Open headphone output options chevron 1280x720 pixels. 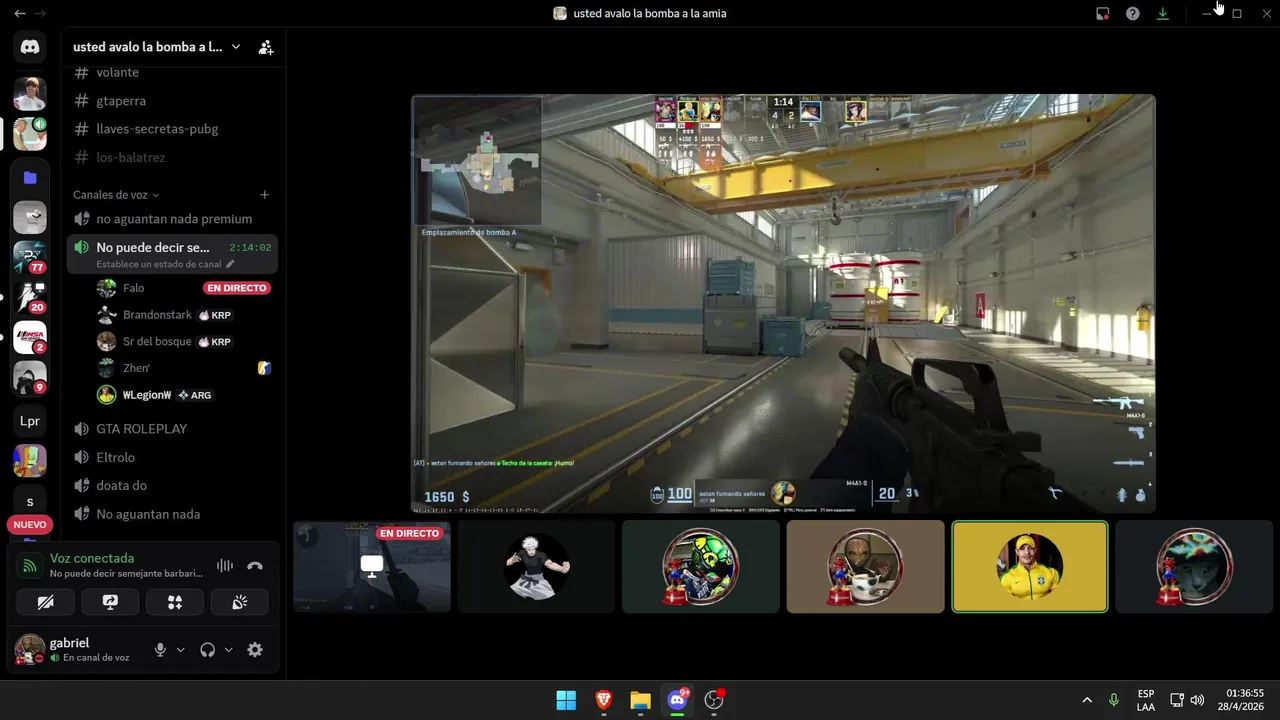pos(229,650)
